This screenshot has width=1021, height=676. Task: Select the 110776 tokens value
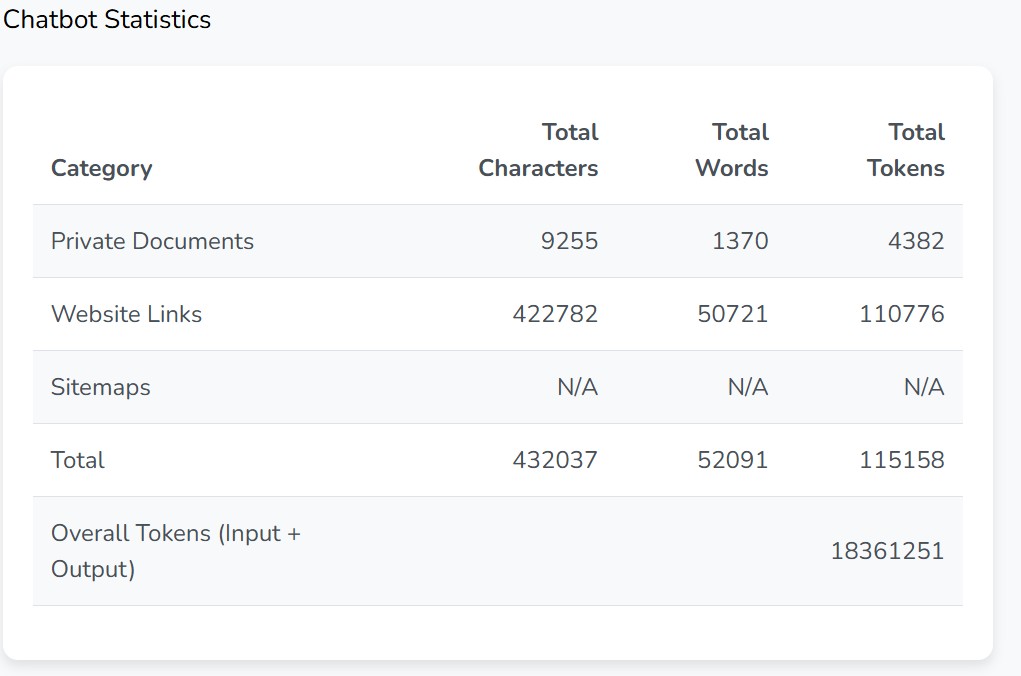902,314
